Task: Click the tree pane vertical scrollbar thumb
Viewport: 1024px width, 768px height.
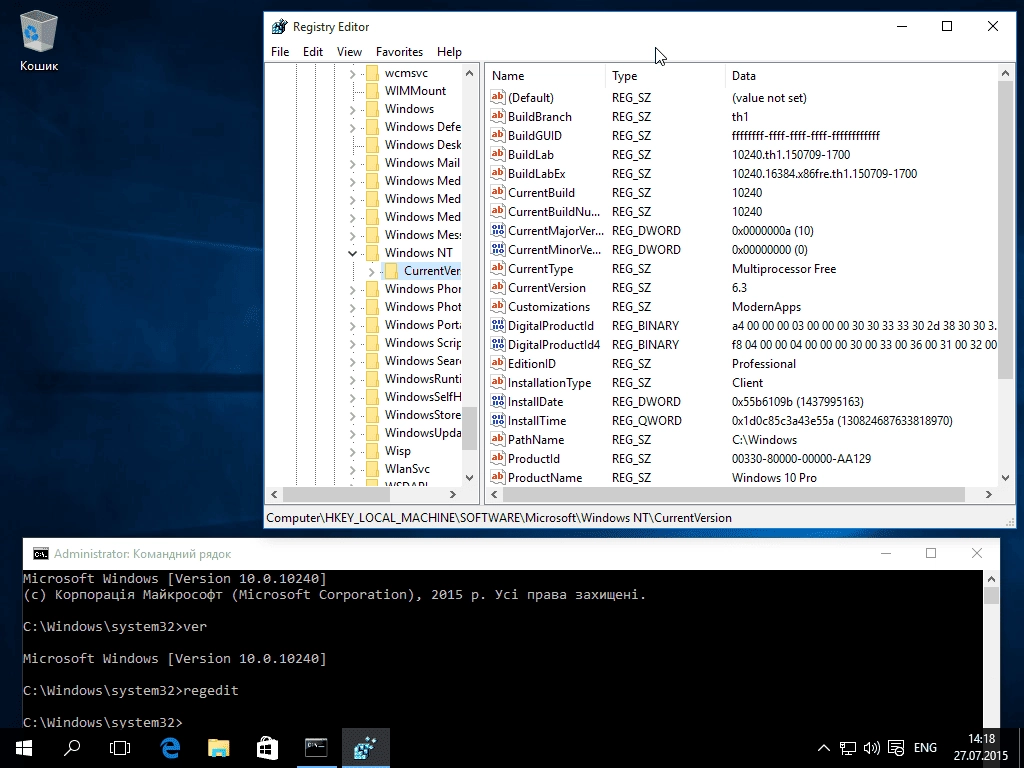Action: [x=469, y=428]
